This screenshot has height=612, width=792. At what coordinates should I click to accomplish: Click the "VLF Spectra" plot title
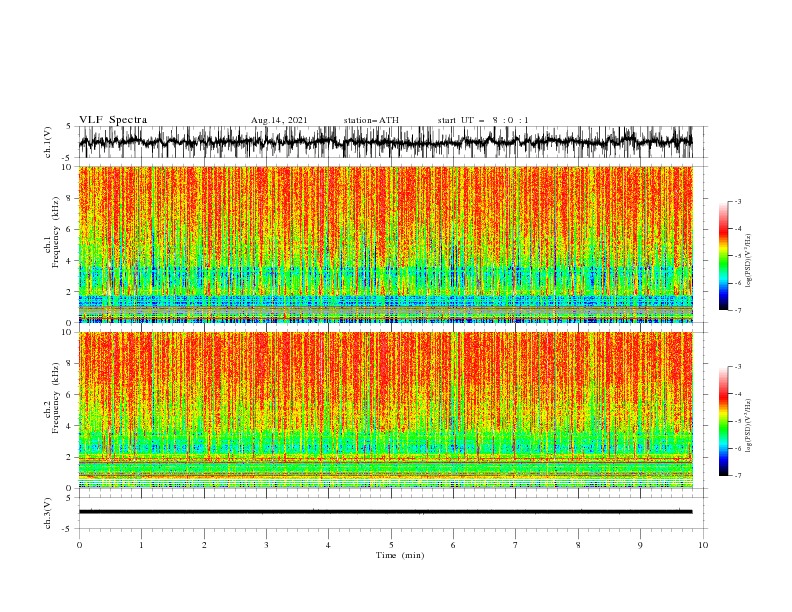click(113, 120)
